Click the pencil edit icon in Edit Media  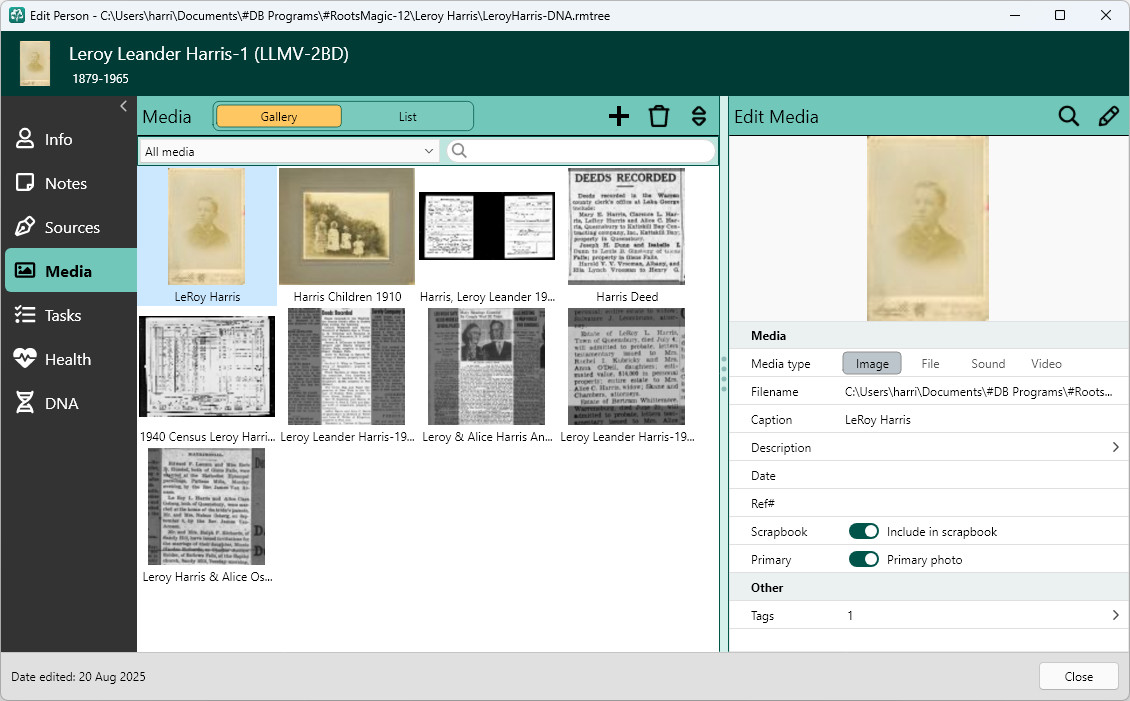[1108, 116]
